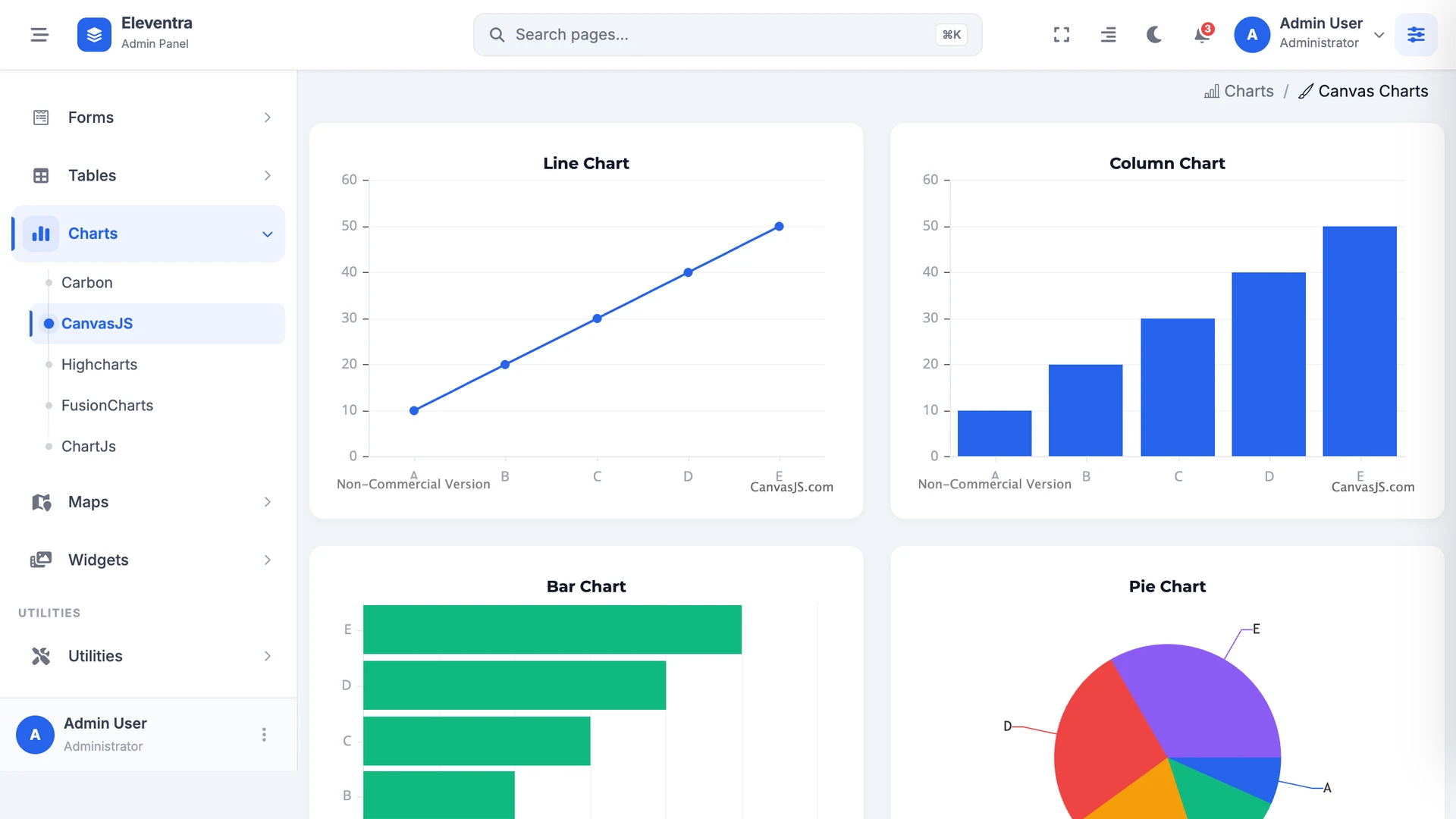Click CanvasJS.com link under Line Chart
This screenshot has height=819, width=1456.
point(792,488)
